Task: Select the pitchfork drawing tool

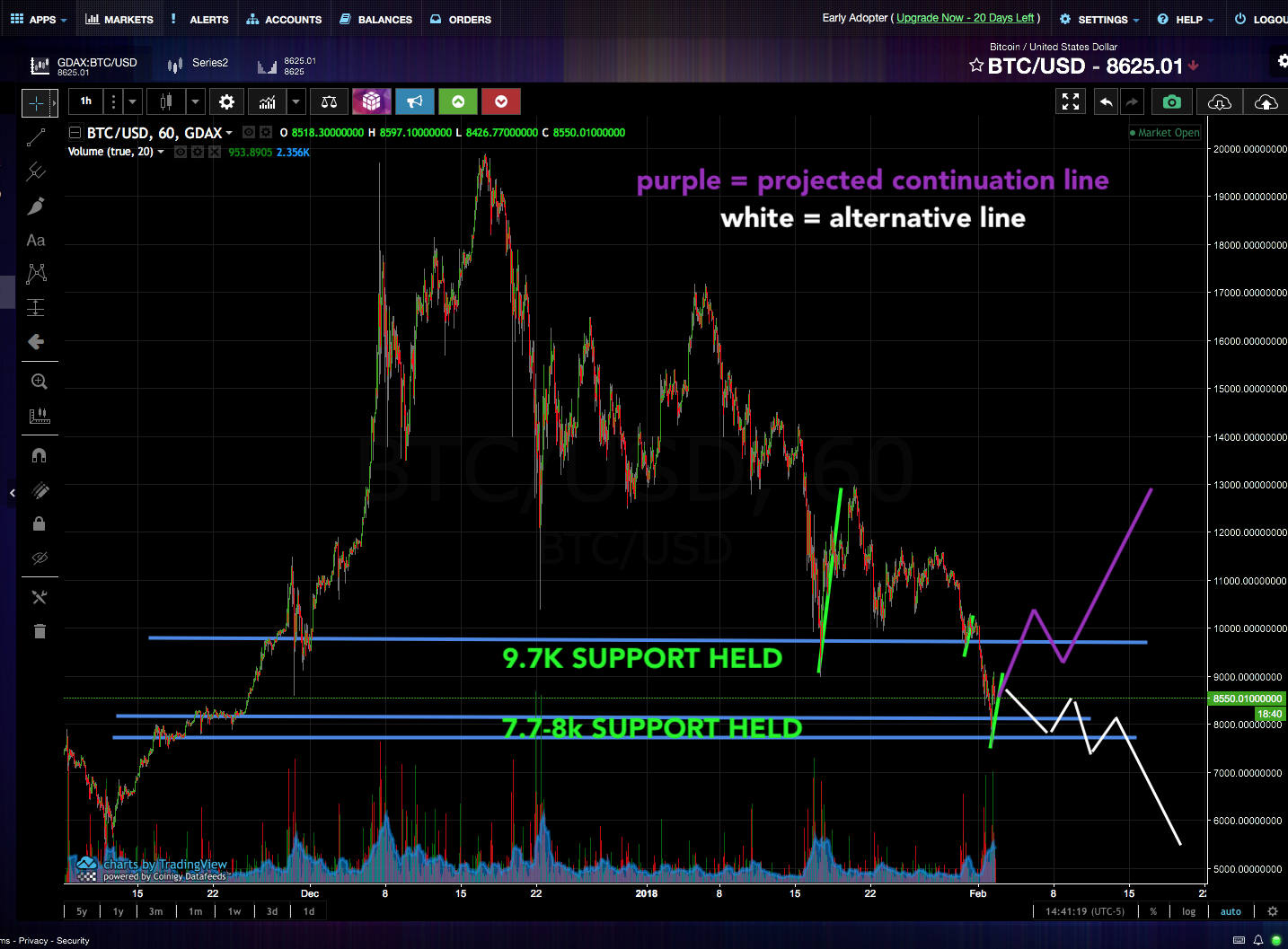Action: [36, 171]
